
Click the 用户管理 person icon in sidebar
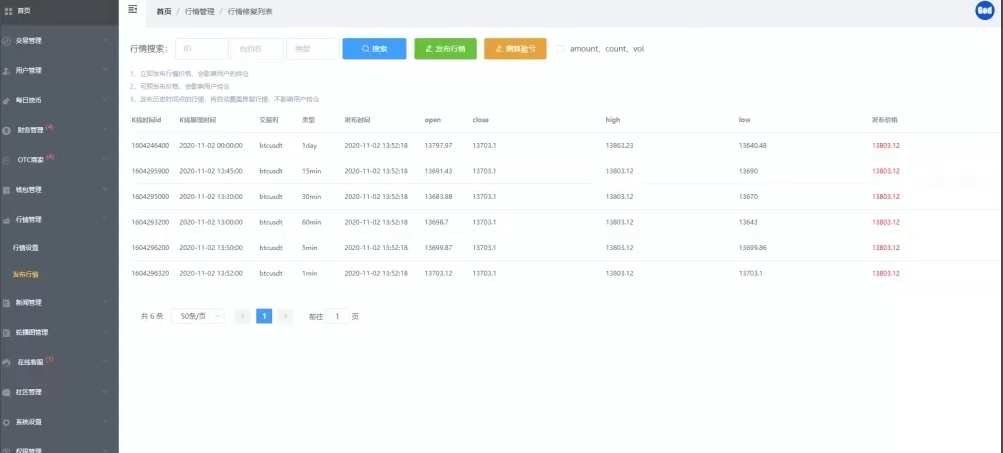tap(8, 71)
